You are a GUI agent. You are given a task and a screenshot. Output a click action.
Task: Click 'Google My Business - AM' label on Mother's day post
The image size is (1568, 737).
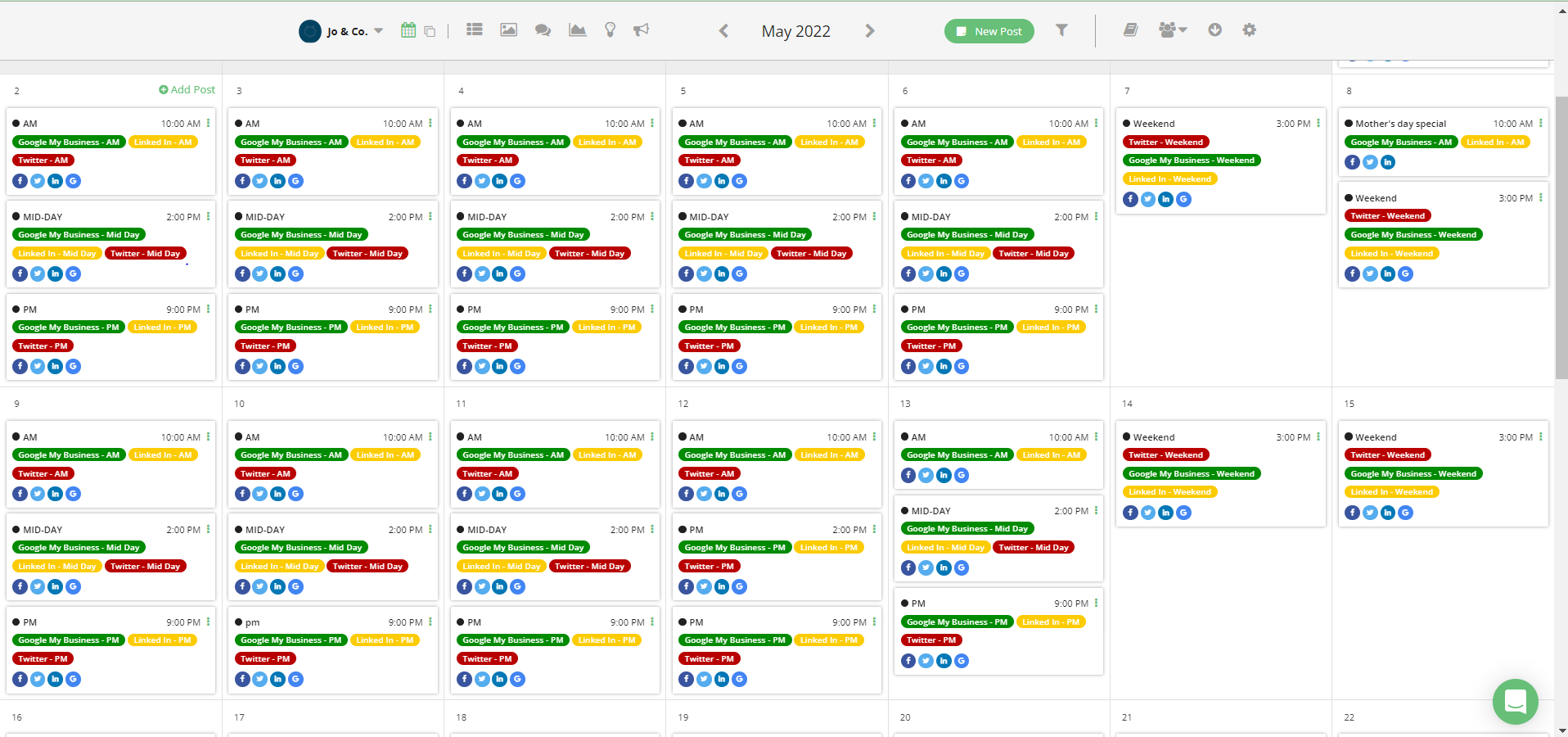1402,142
